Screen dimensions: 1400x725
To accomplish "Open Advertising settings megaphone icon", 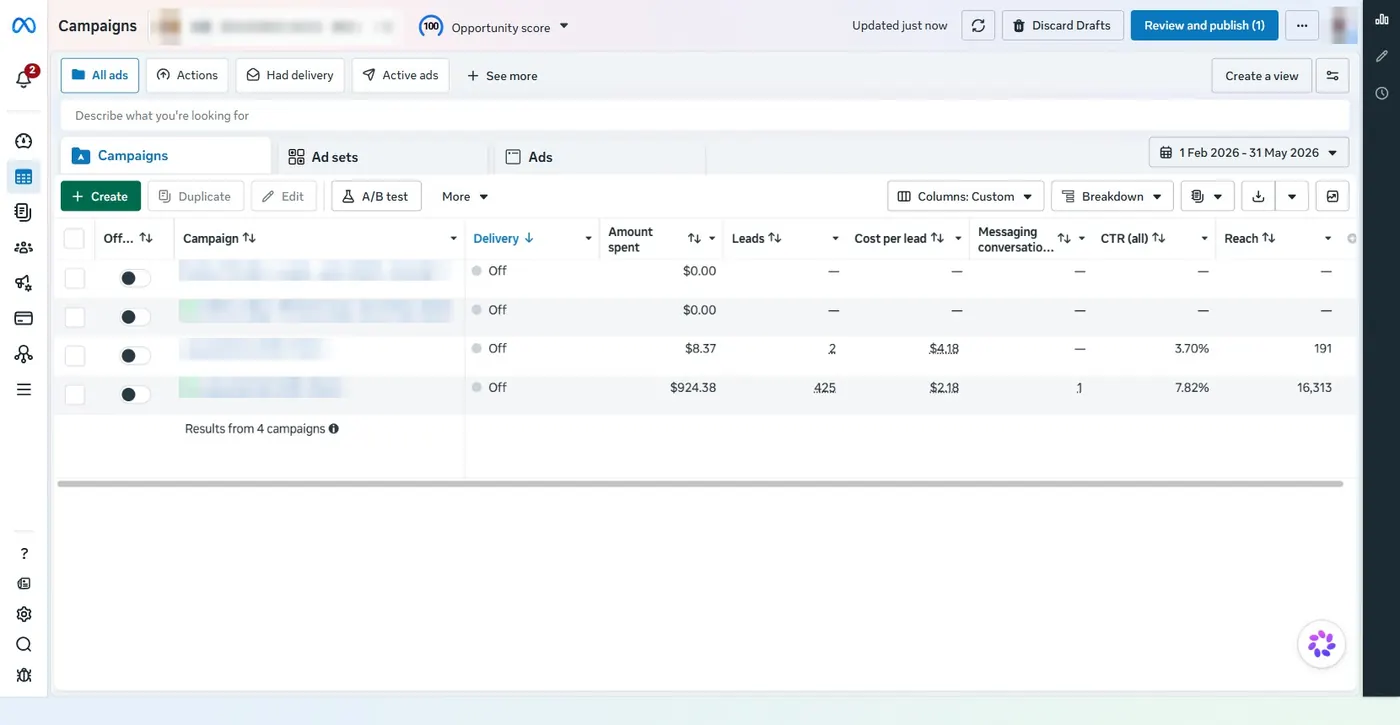I will (24, 283).
